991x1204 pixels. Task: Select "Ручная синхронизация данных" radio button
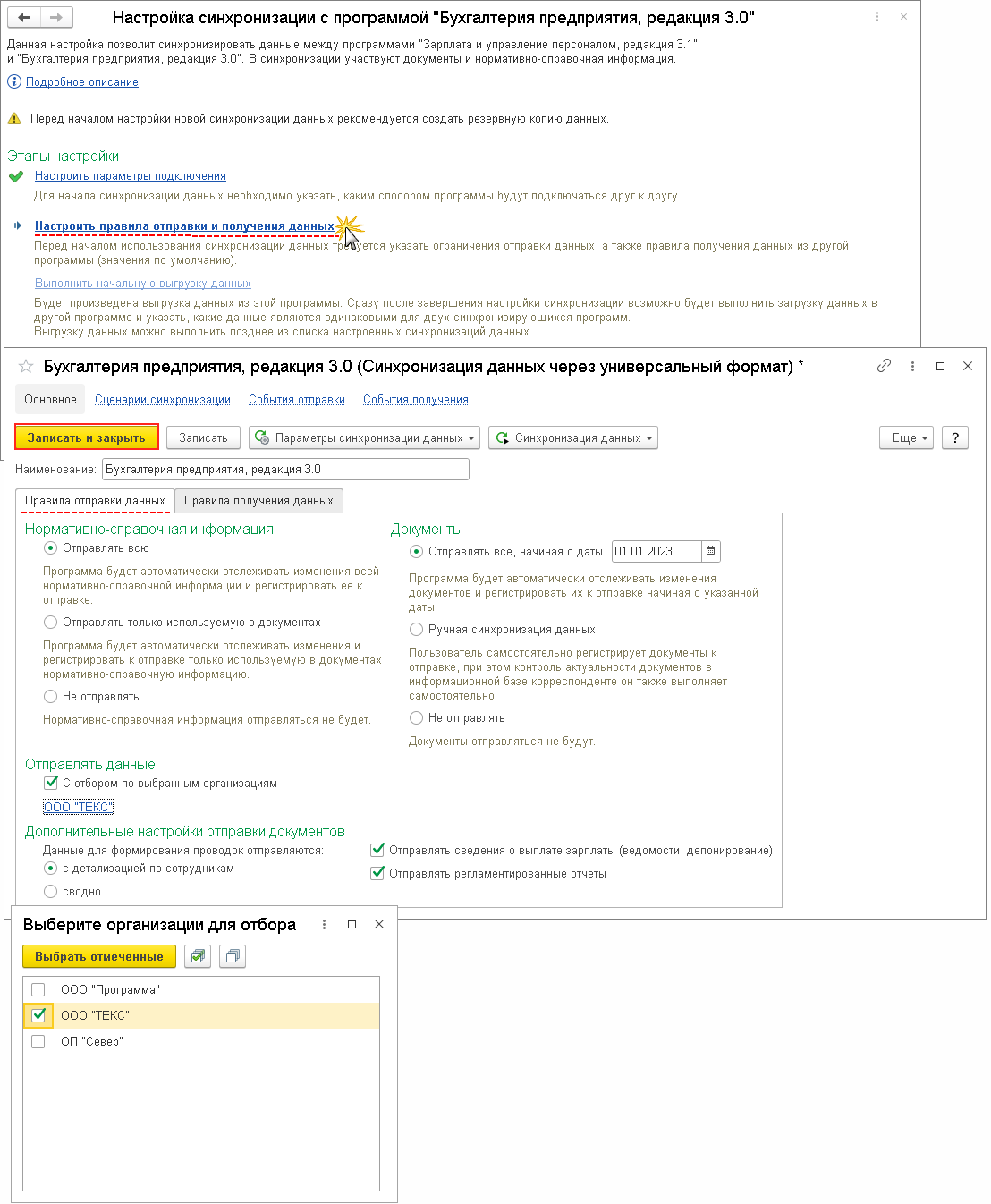point(417,629)
